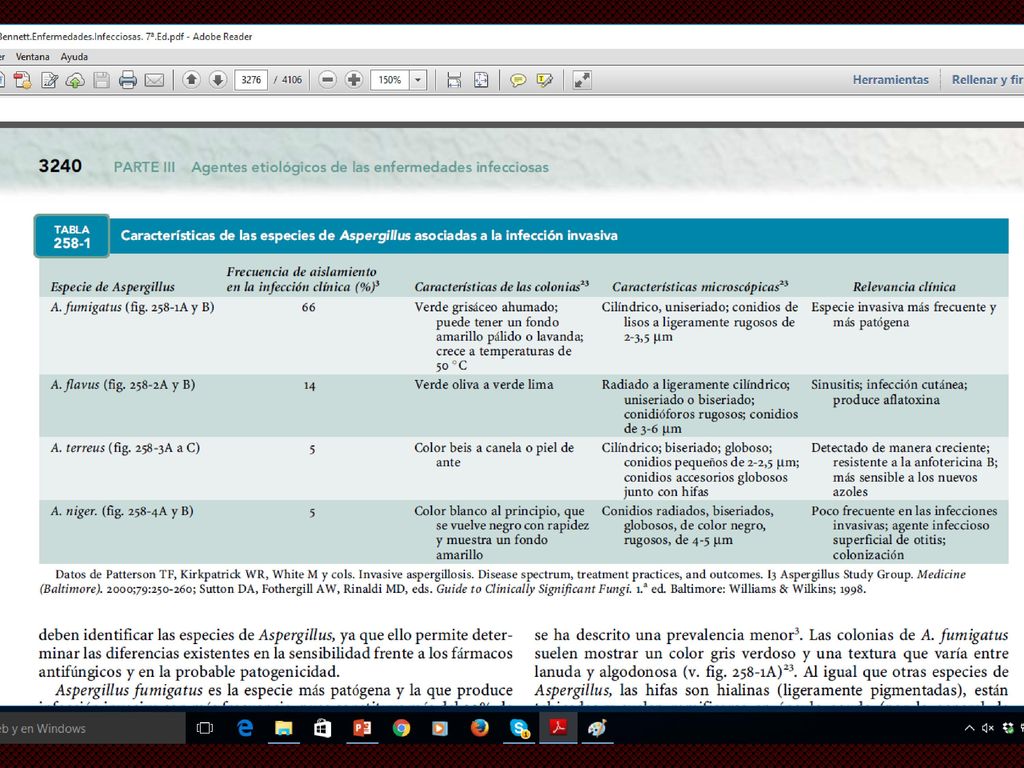Screen dimensions: 1024x768
Task: Click Task View in the taskbar
Action: pos(205,728)
